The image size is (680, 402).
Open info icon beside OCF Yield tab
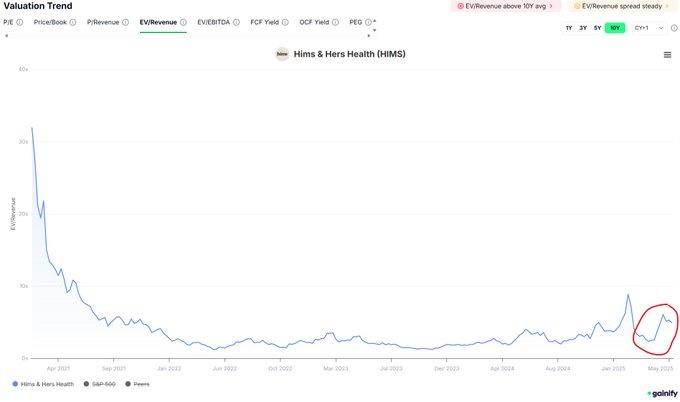335,22
